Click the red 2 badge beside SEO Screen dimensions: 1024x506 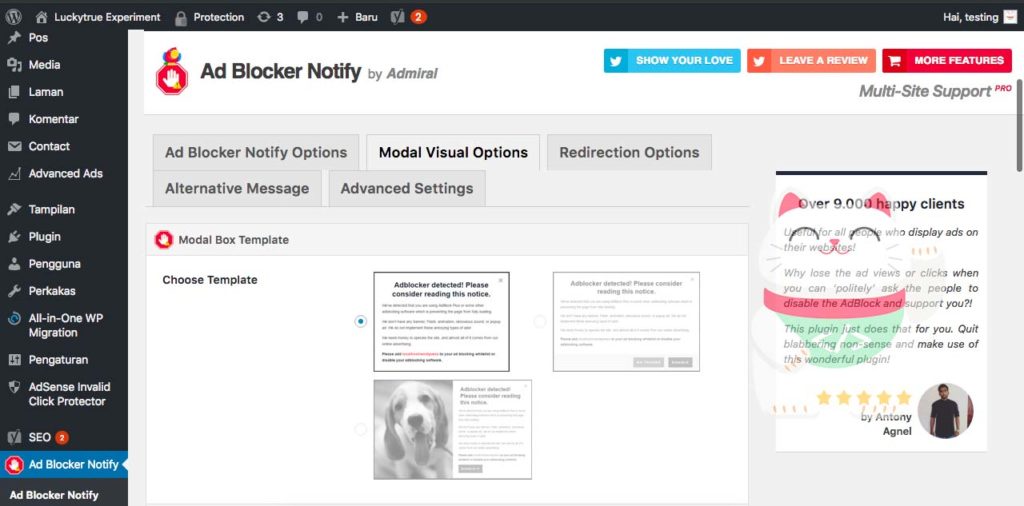61,437
